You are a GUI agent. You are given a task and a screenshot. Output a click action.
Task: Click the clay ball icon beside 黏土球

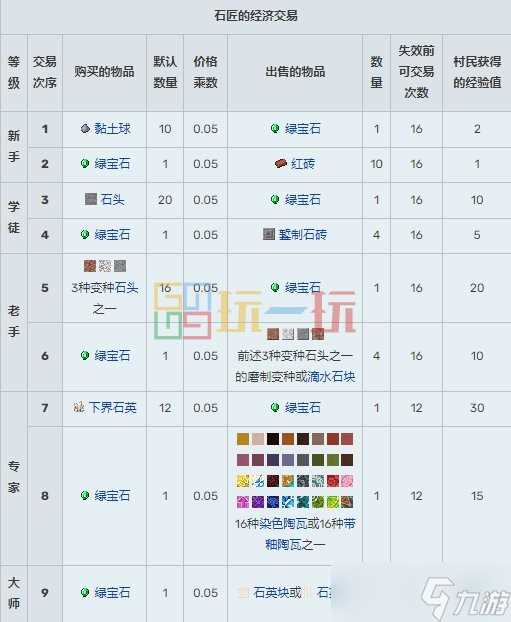pyautogui.click(x=85, y=129)
